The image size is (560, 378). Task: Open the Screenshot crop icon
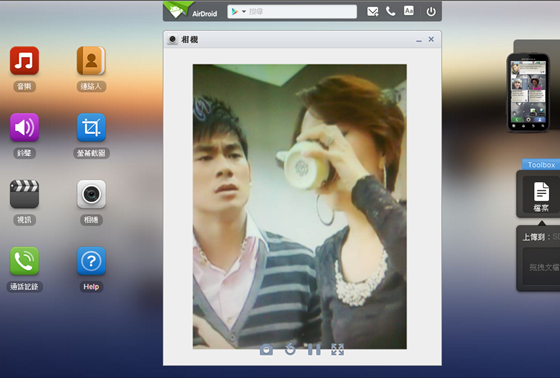[x=91, y=127]
